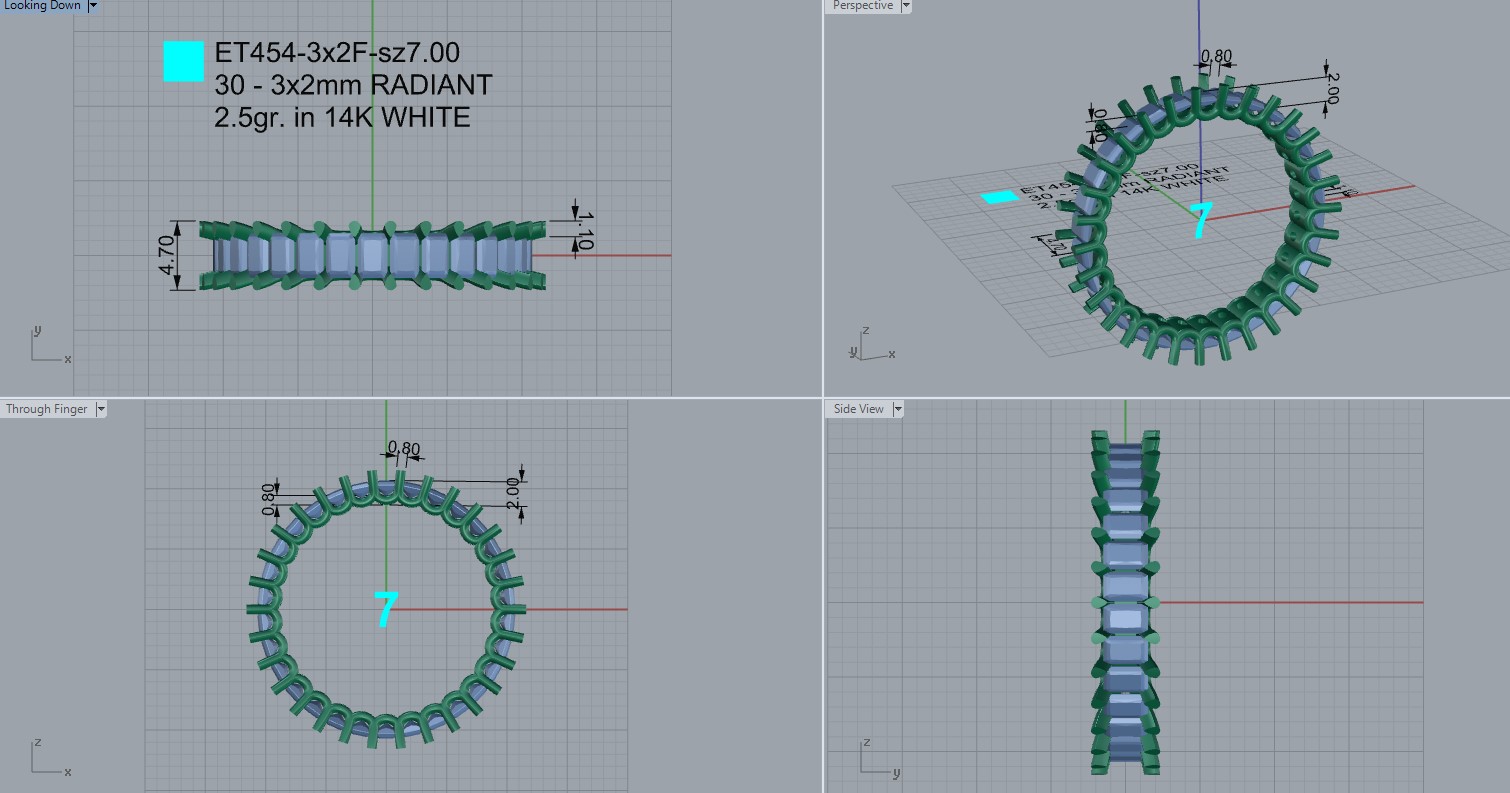1510x793 pixels.
Task: Open the Perspective viewport menu arrow
Action: pyautogui.click(x=906, y=6)
